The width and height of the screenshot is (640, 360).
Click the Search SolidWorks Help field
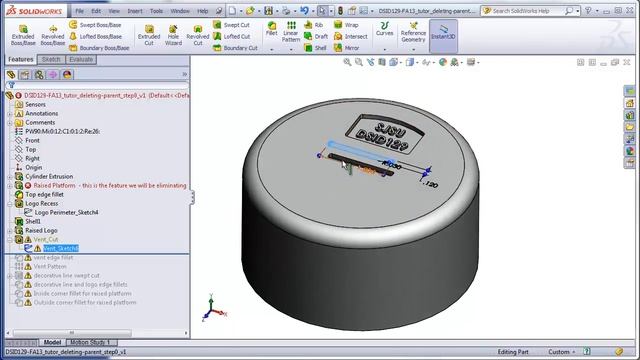(526, 11)
